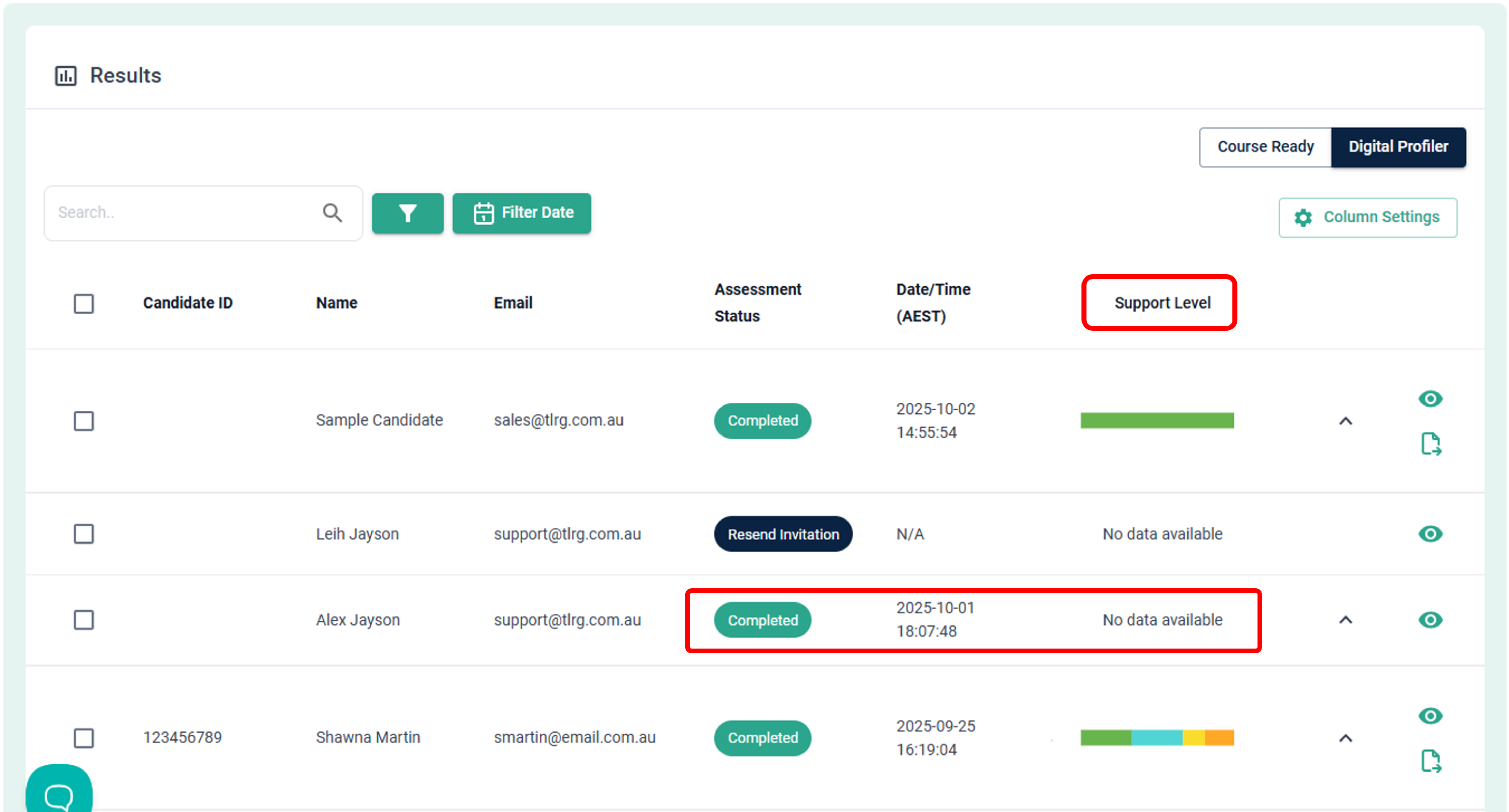
Task: Select the Sample Candidate row checkbox
Action: coord(84,421)
